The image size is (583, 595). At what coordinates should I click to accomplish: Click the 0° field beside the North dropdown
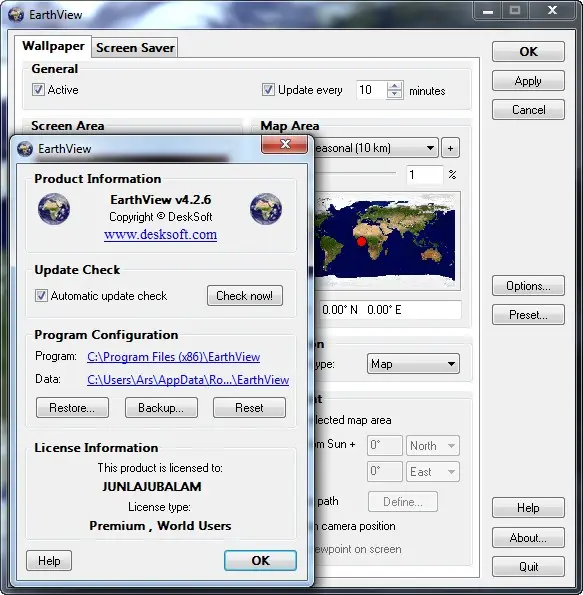[384, 445]
